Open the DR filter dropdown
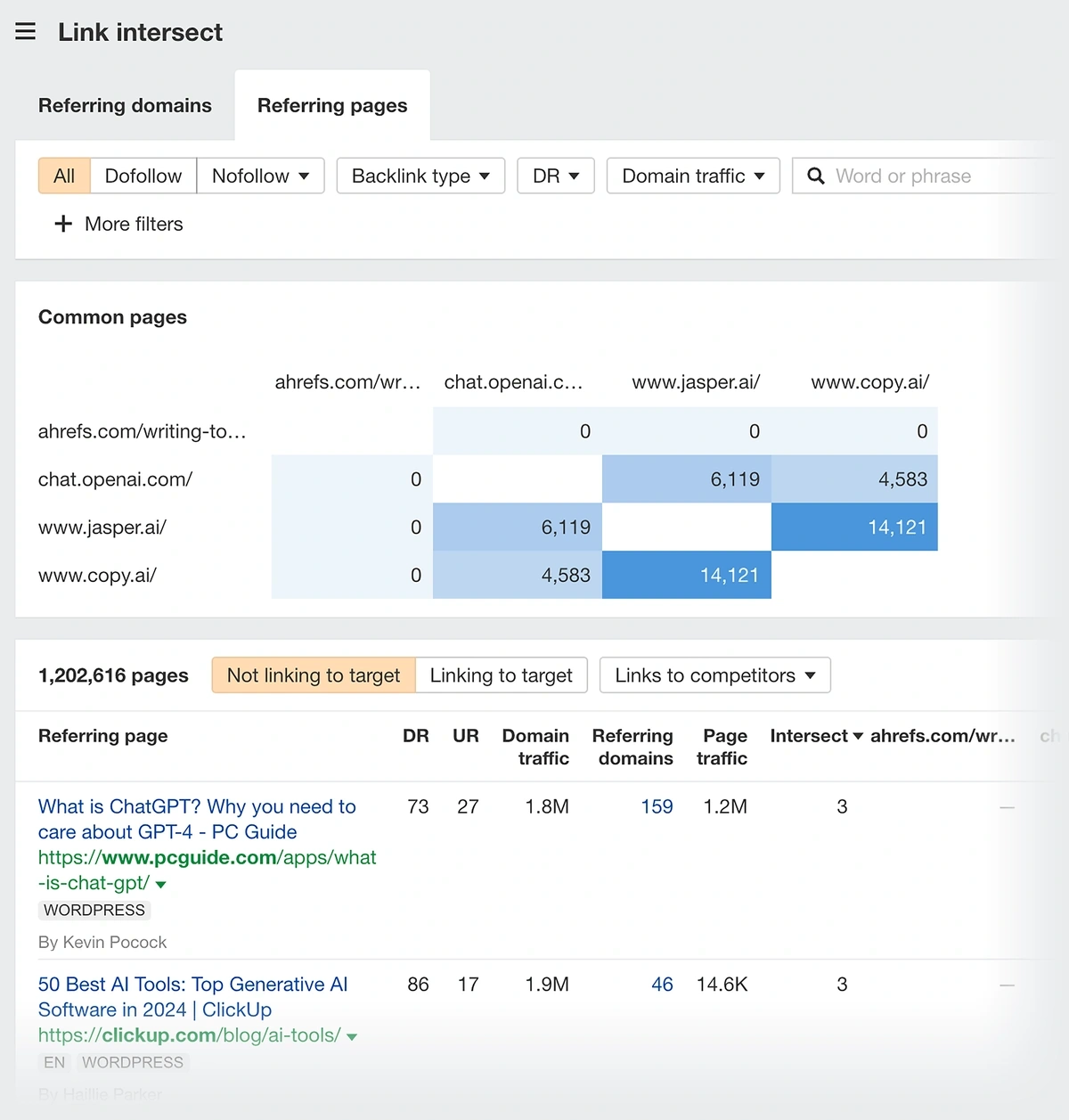The image size is (1069, 1120). [x=556, y=176]
